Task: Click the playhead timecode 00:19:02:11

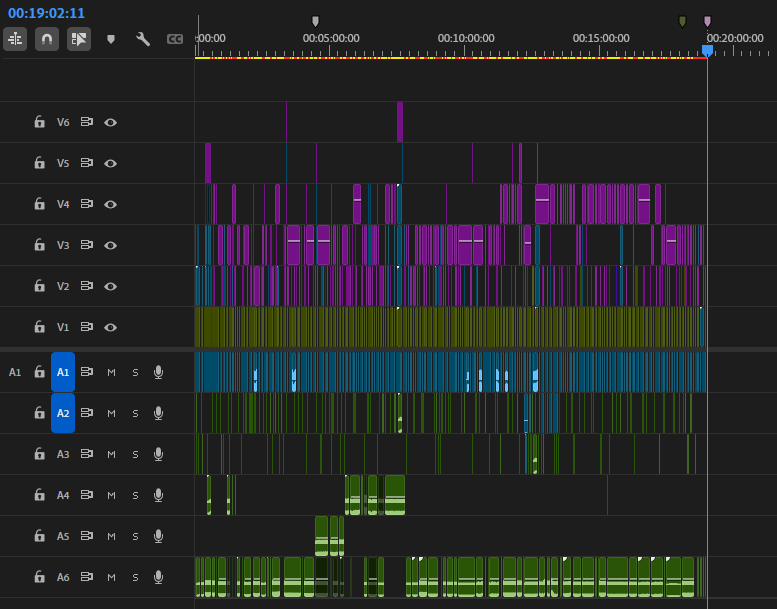Action: point(46,13)
